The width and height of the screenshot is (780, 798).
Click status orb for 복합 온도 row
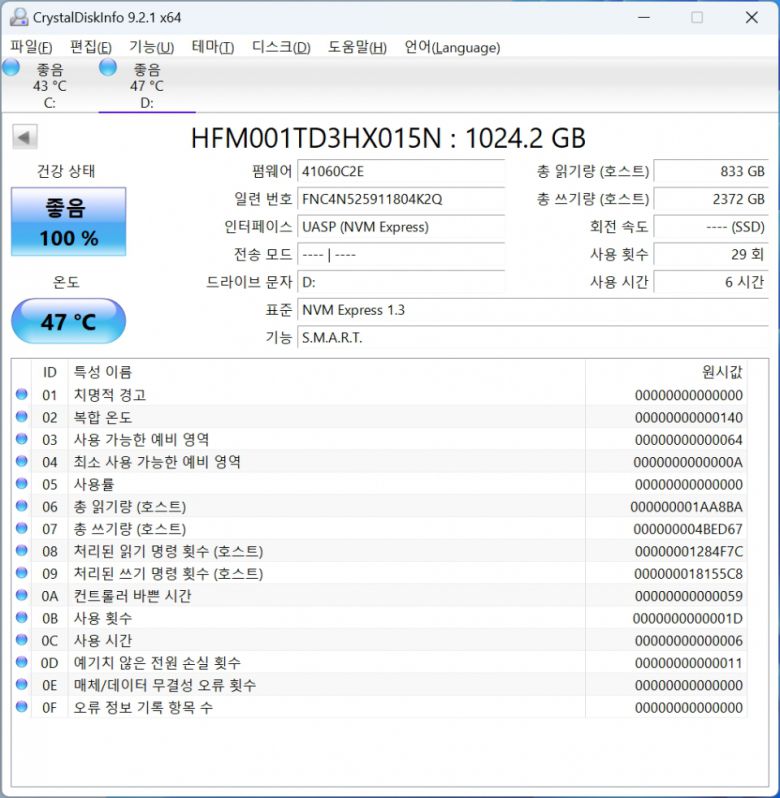click(22, 417)
